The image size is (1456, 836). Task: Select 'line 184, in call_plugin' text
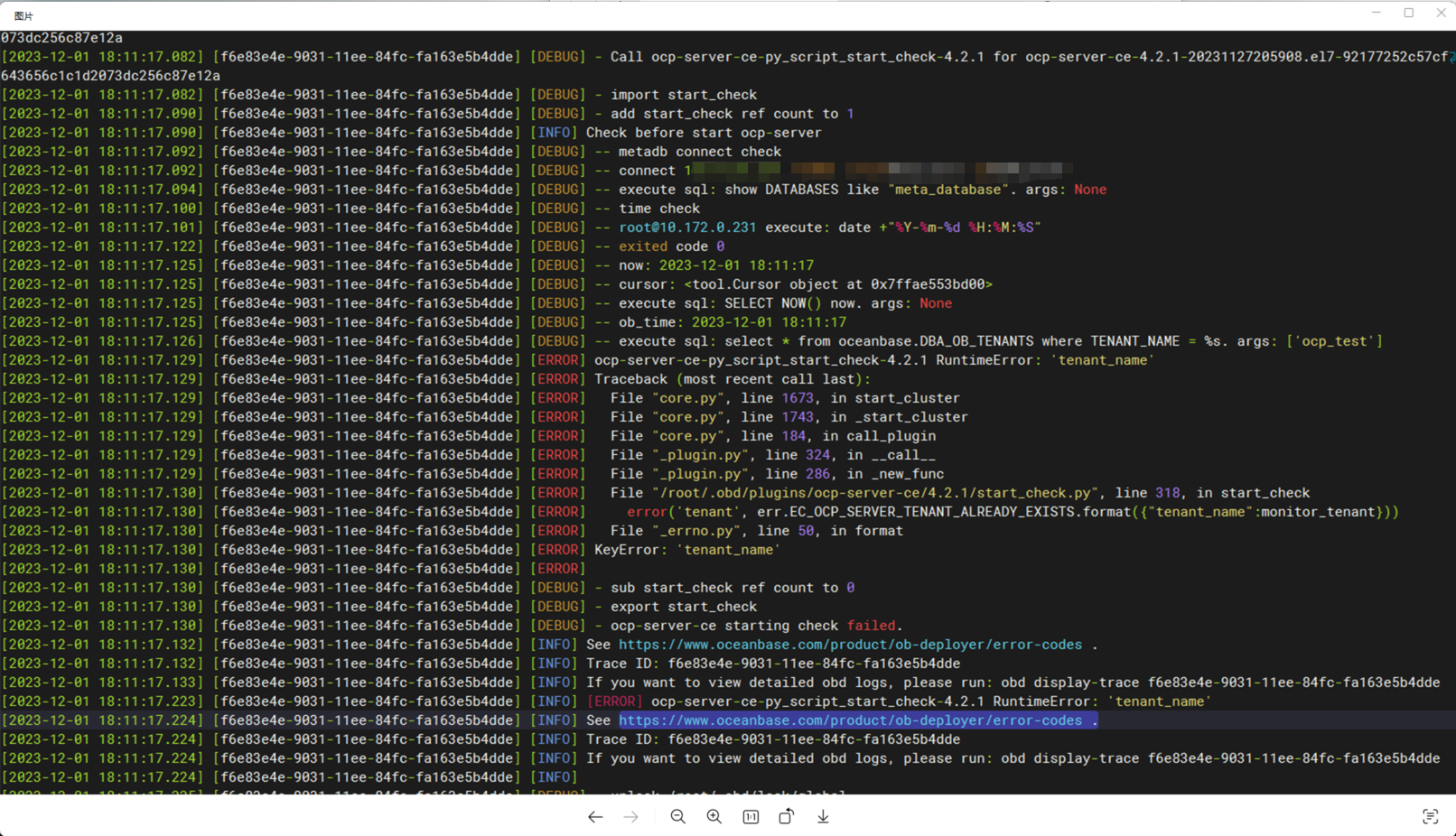pyautogui.click(x=838, y=436)
